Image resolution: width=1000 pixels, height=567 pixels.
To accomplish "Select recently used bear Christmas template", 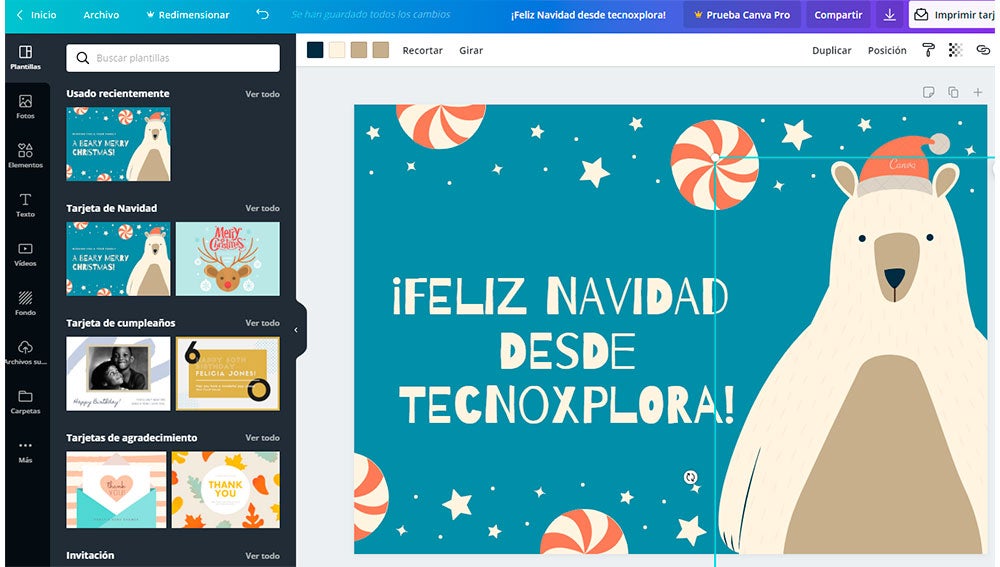I will click(x=118, y=144).
